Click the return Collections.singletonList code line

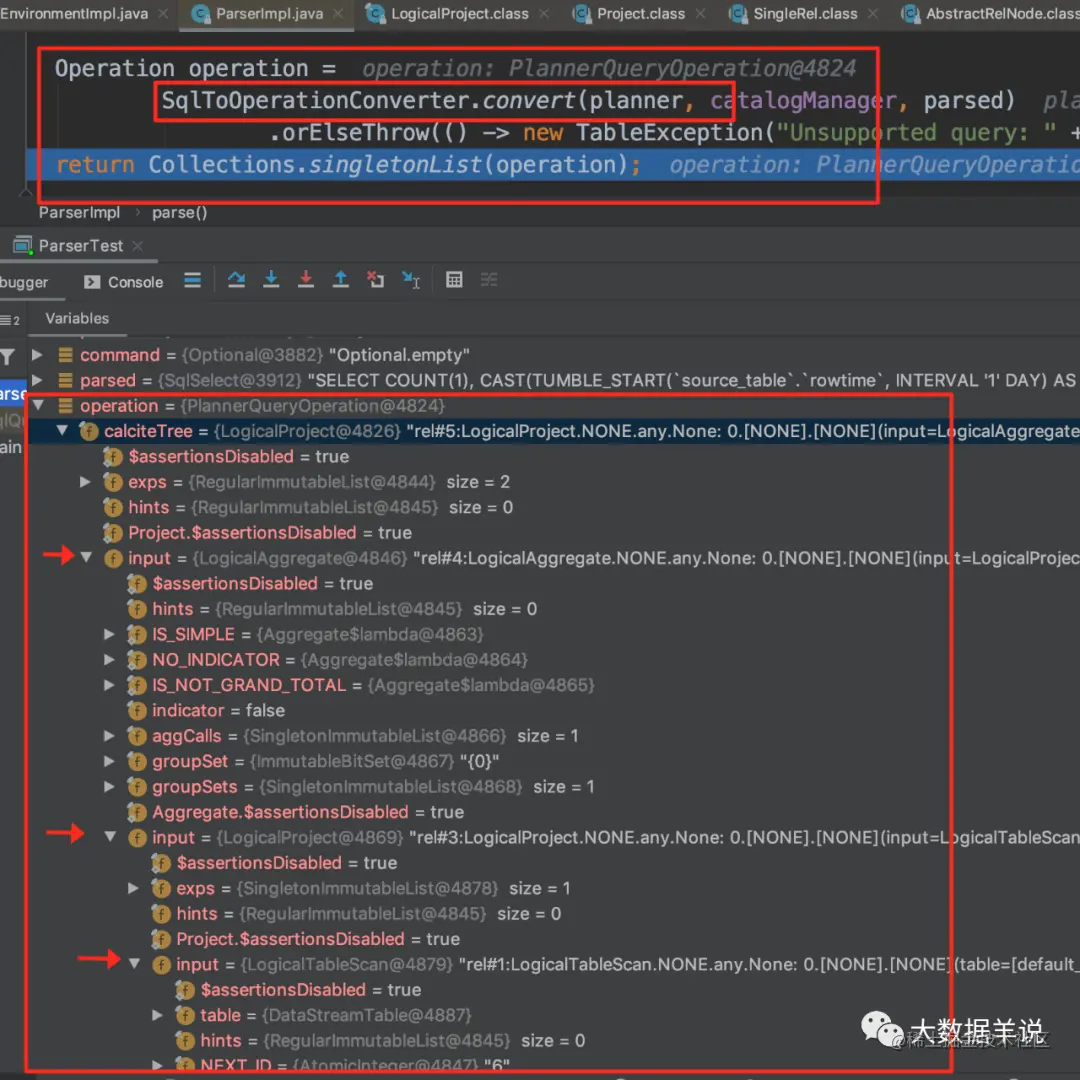pyautogui.click(x=553, y=165)
